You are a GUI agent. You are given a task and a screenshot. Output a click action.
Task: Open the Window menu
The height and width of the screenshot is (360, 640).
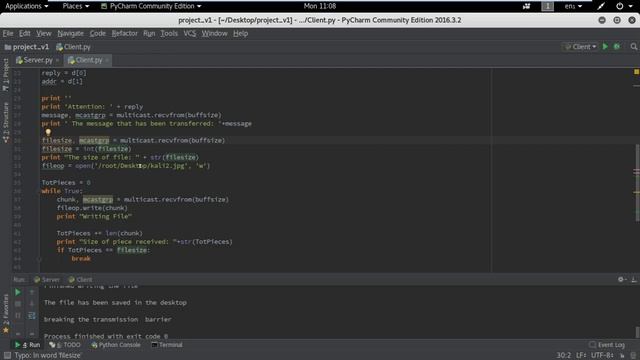pos(214,33)
